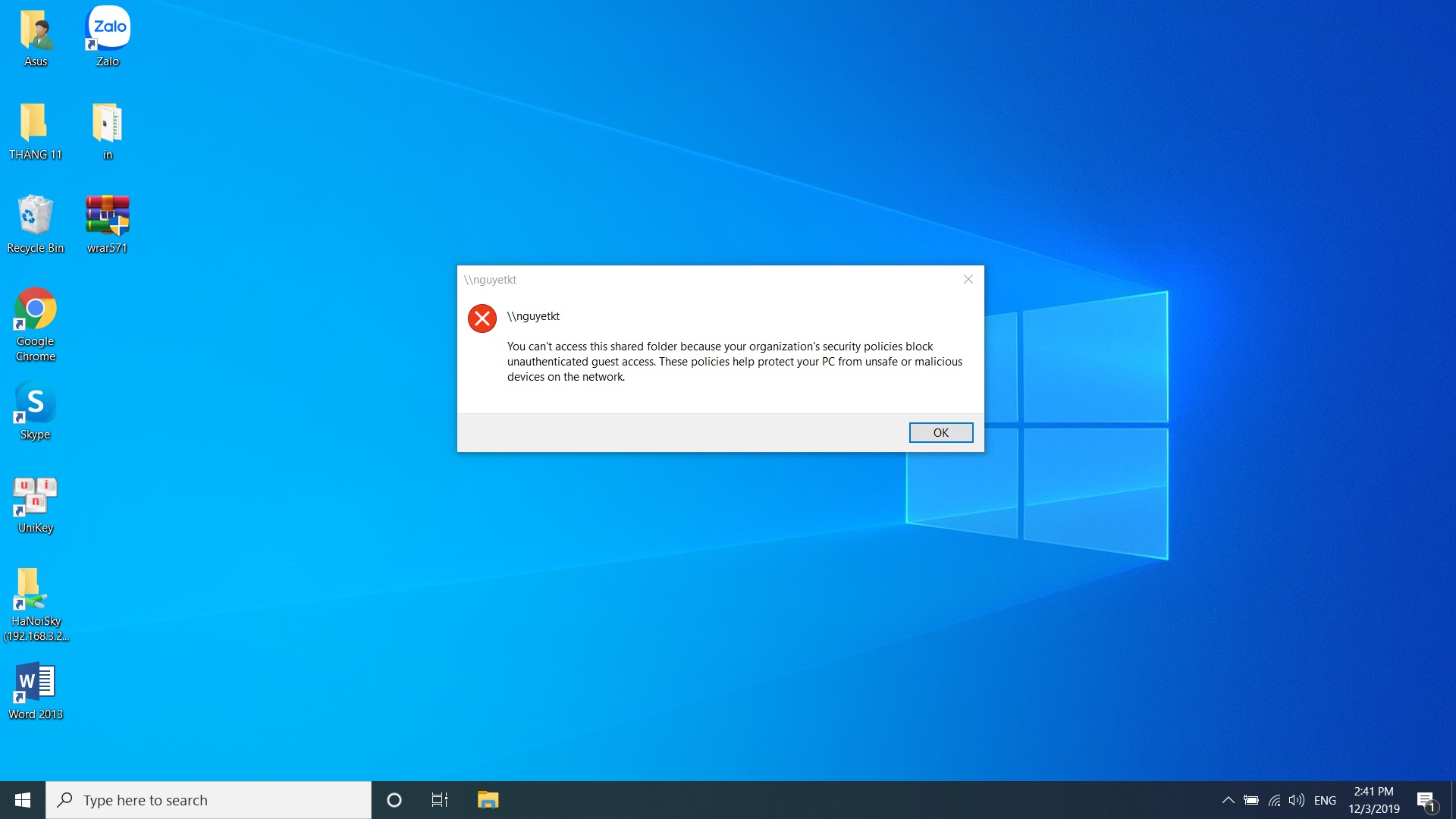This screenshot has height=819, width=1456.
Task: Open the volume control in tray
Action: click(1296, 800)
